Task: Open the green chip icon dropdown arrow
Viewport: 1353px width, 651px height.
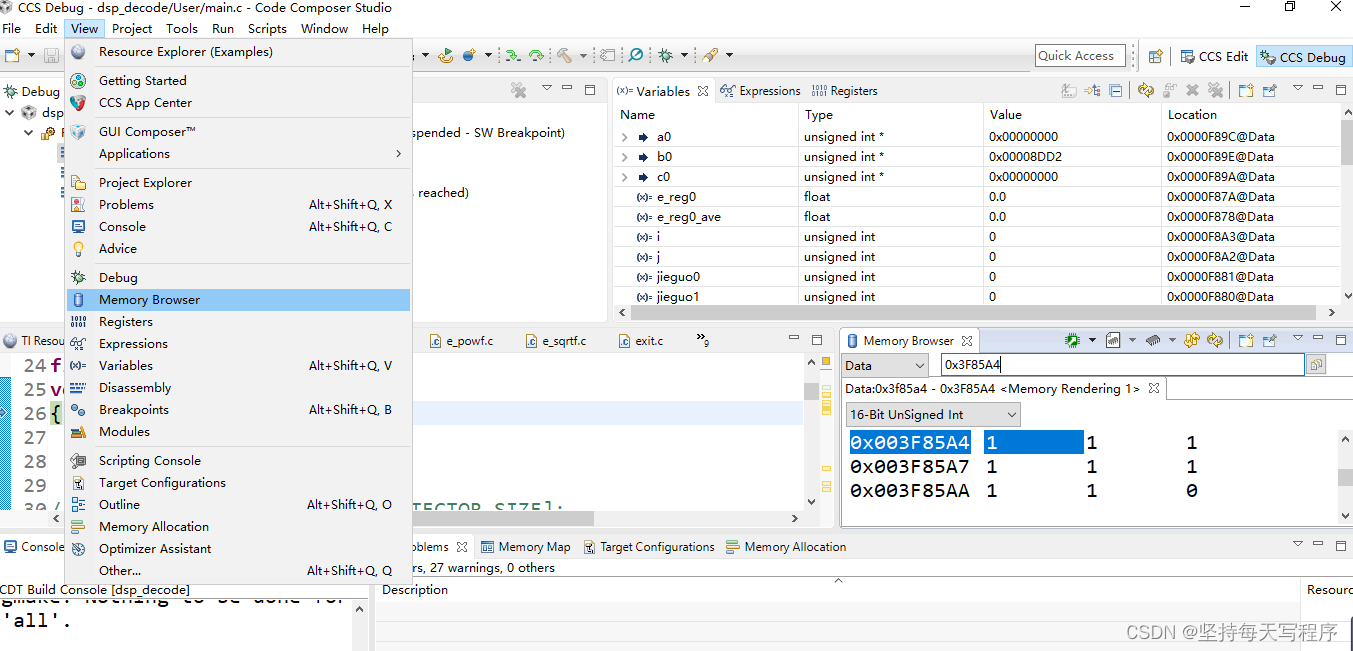Action: 1092,340
